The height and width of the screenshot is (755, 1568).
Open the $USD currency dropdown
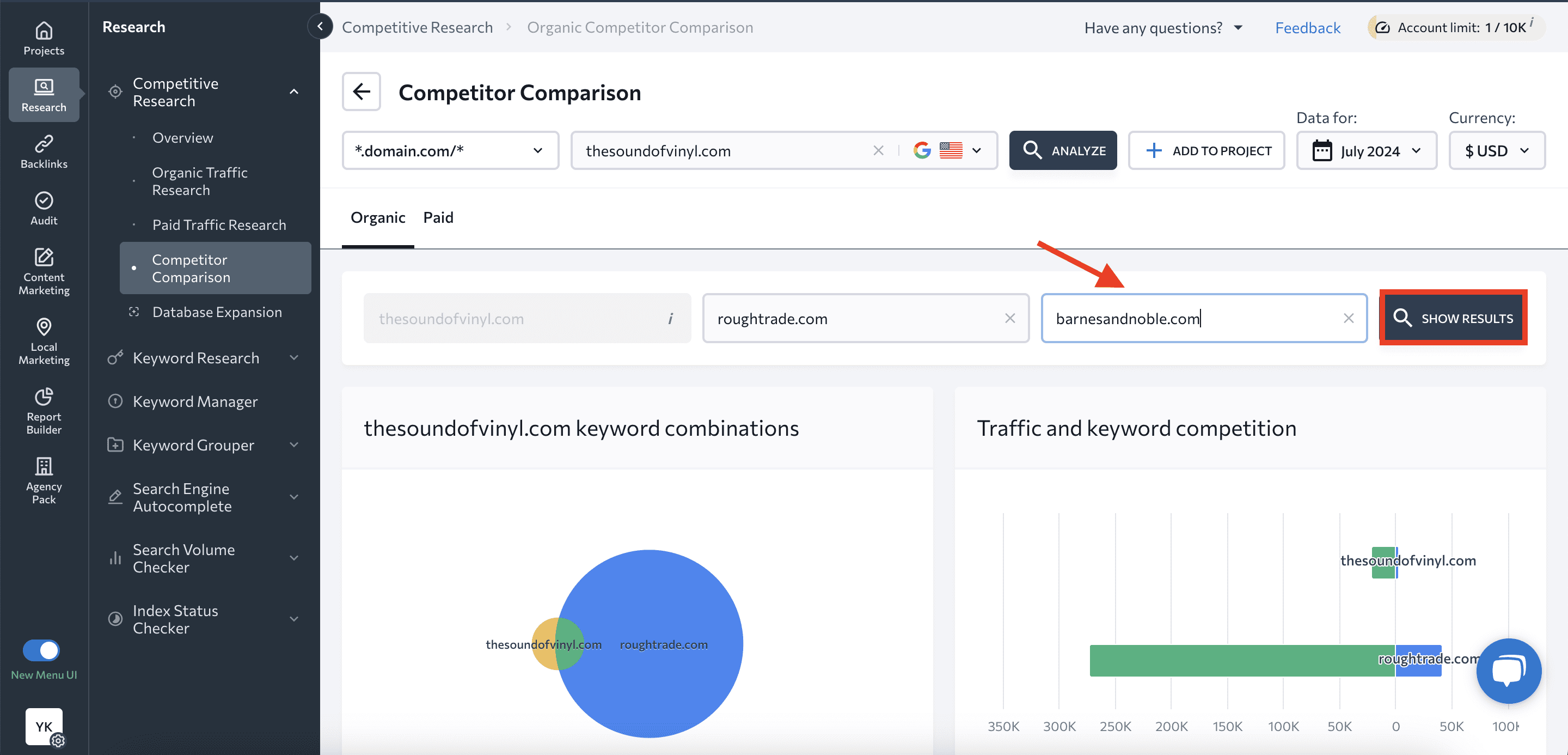[x=1497, y=150]
